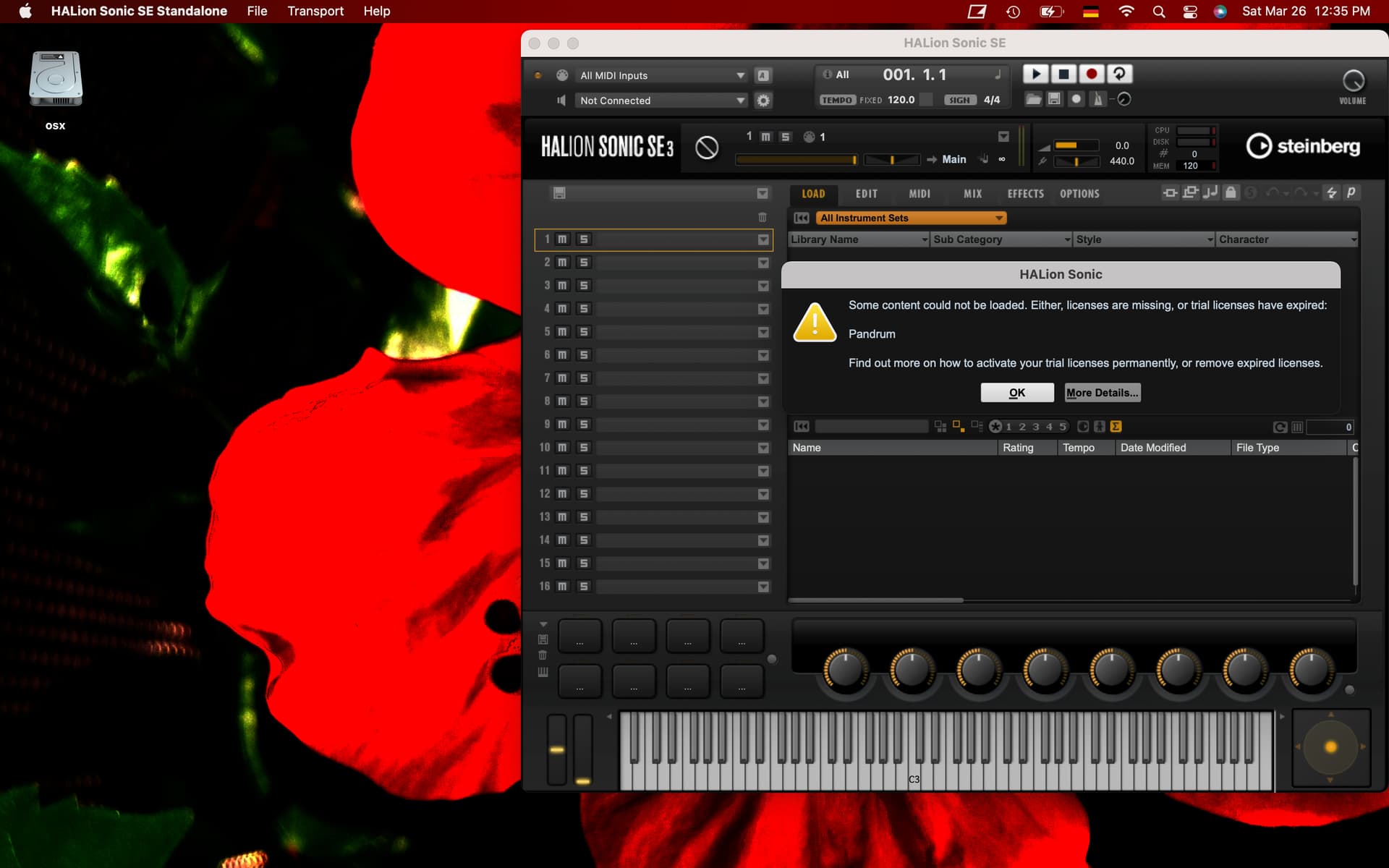Open the Style filter dropdown
The image size is (1389, 868).
[1144, 239]
